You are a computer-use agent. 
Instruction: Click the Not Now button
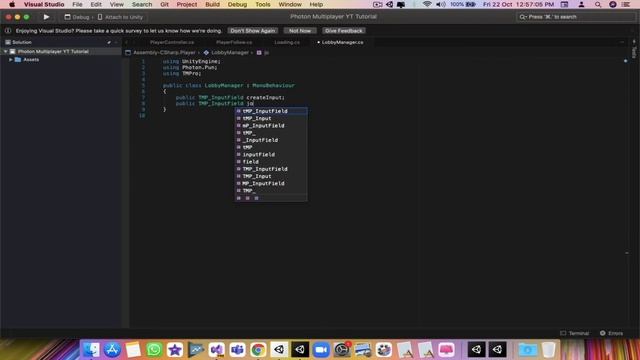(x=300, y=31)
